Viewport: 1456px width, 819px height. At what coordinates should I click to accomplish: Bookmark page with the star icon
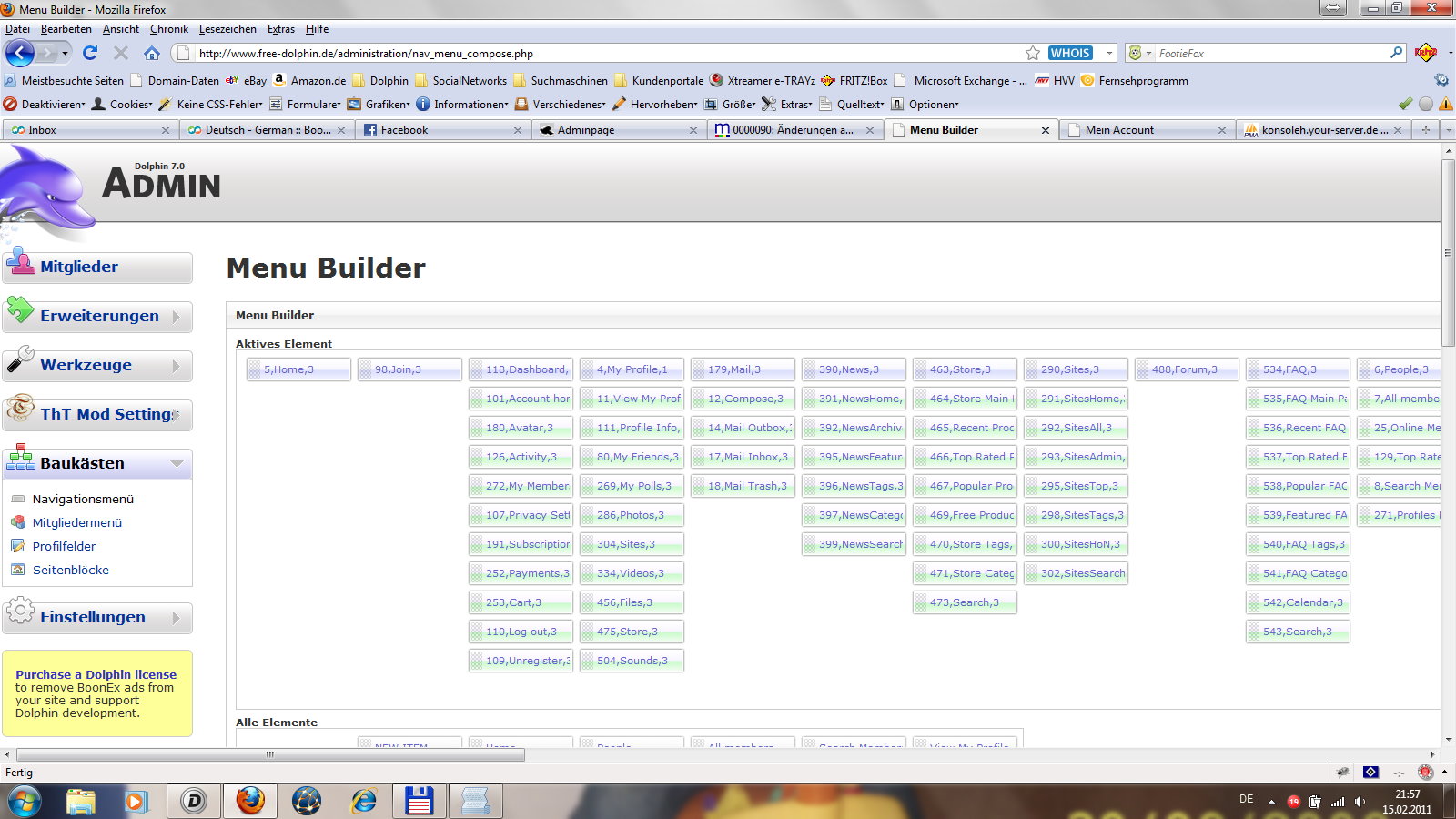(1032, 53)
